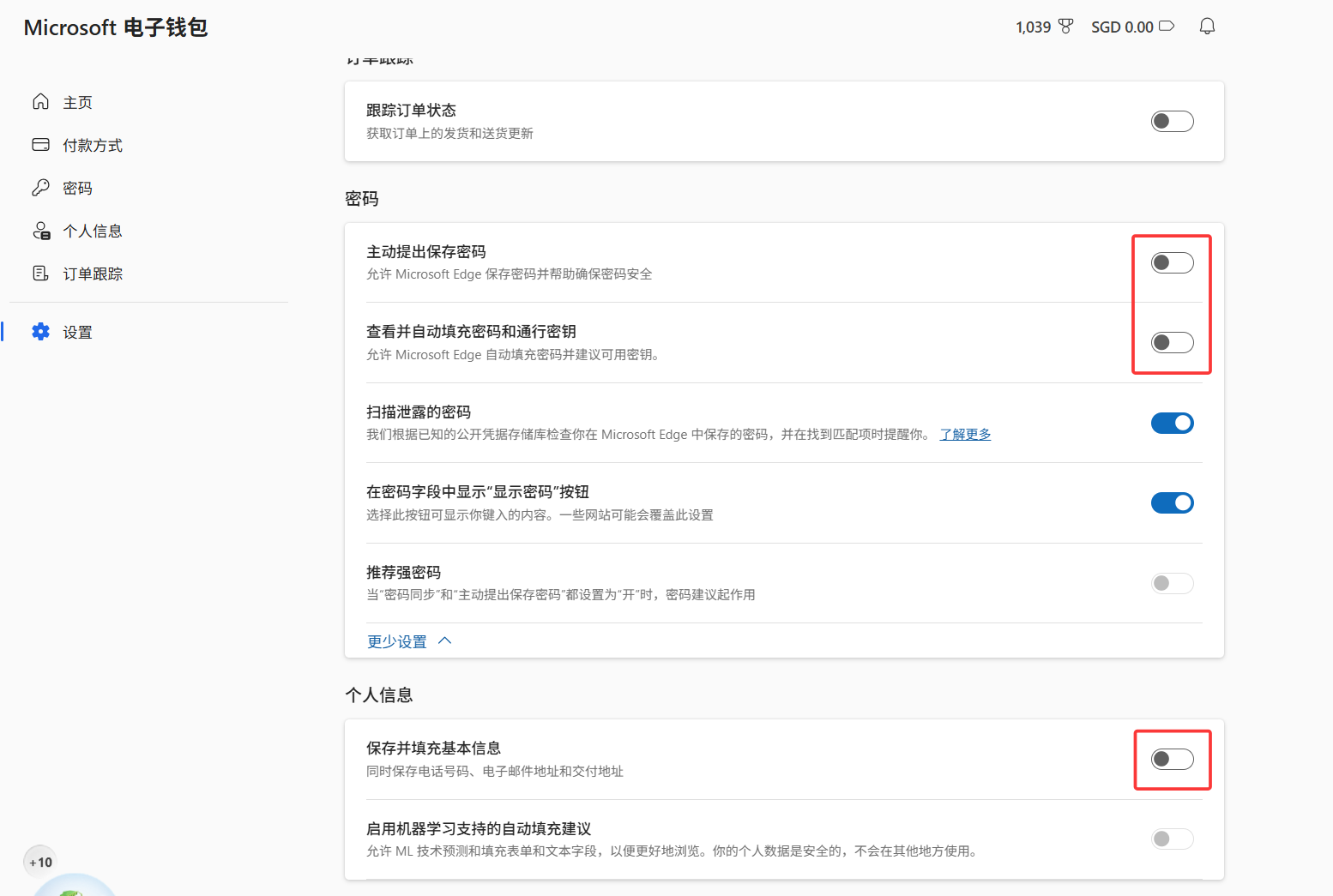Click the person icon beside 个人信息
The height and width of the screenshot is (896, 1333).
[x=41, y=231]
